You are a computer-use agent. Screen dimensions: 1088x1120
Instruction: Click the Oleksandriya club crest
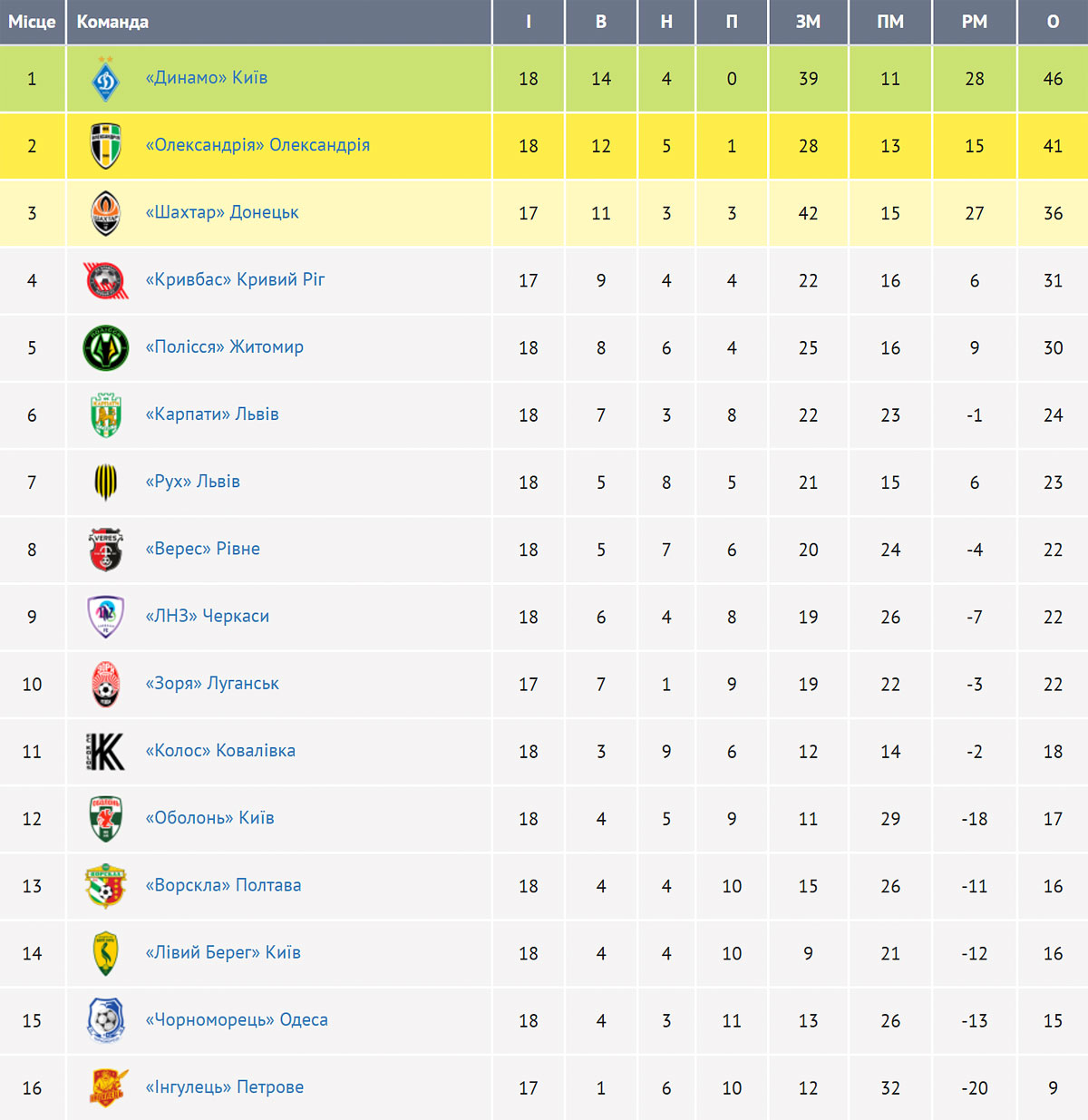click(106, 146)
